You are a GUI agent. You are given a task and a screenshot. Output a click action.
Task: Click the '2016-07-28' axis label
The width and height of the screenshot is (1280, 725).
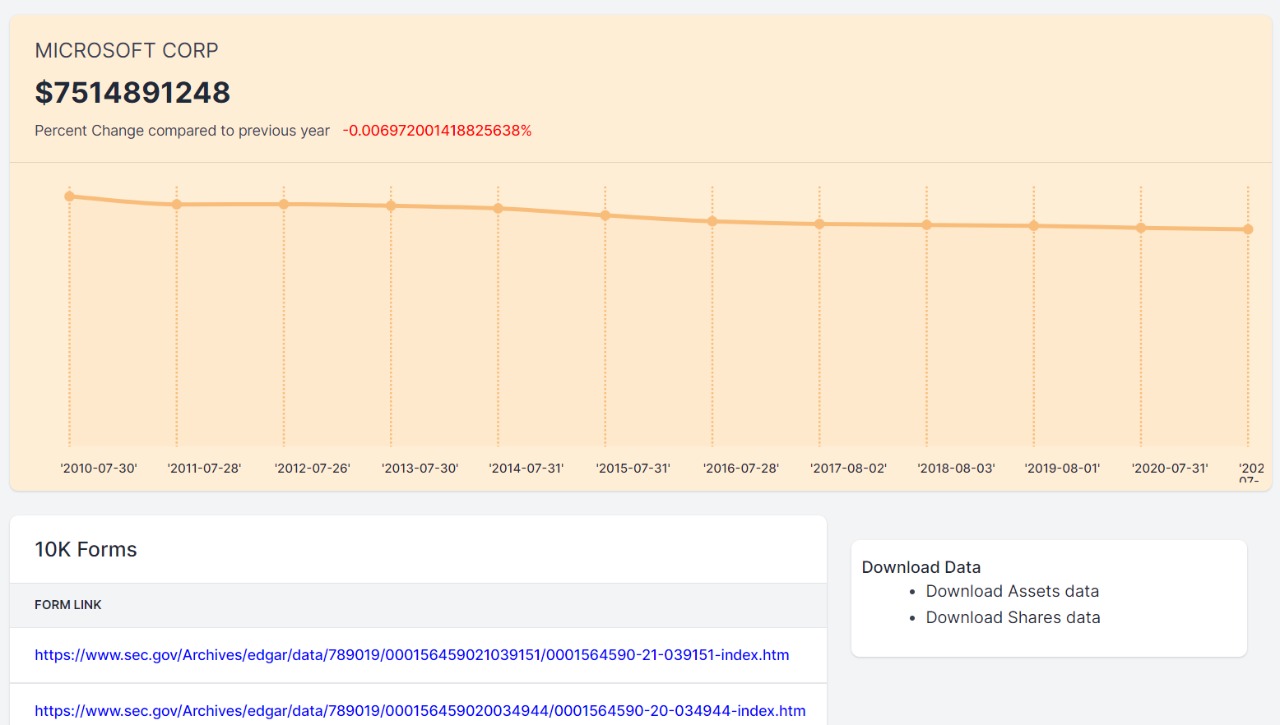(741, 468)
